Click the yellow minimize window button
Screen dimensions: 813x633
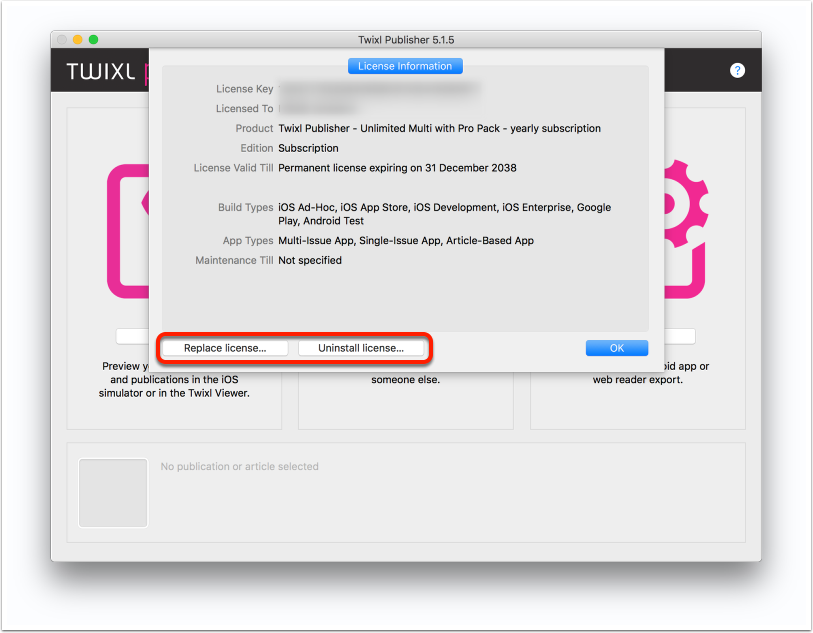coord(78,39)
